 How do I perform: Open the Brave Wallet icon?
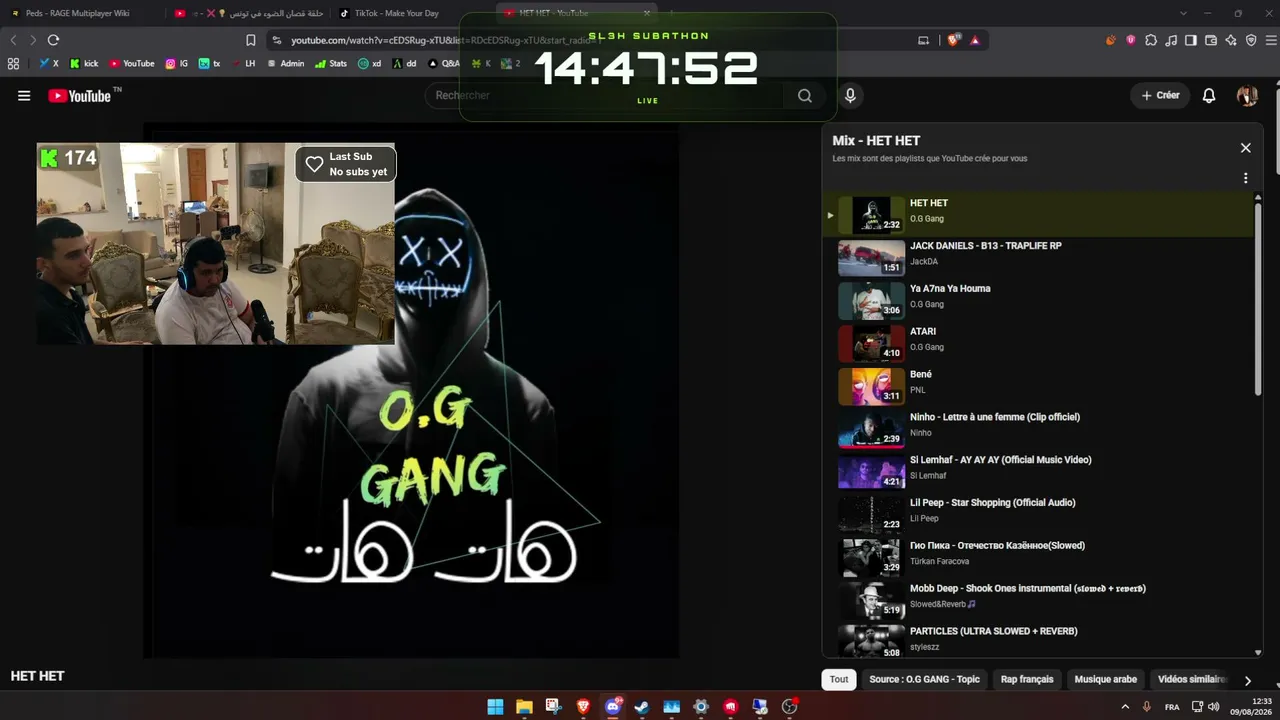click(x=1211, y=40)
